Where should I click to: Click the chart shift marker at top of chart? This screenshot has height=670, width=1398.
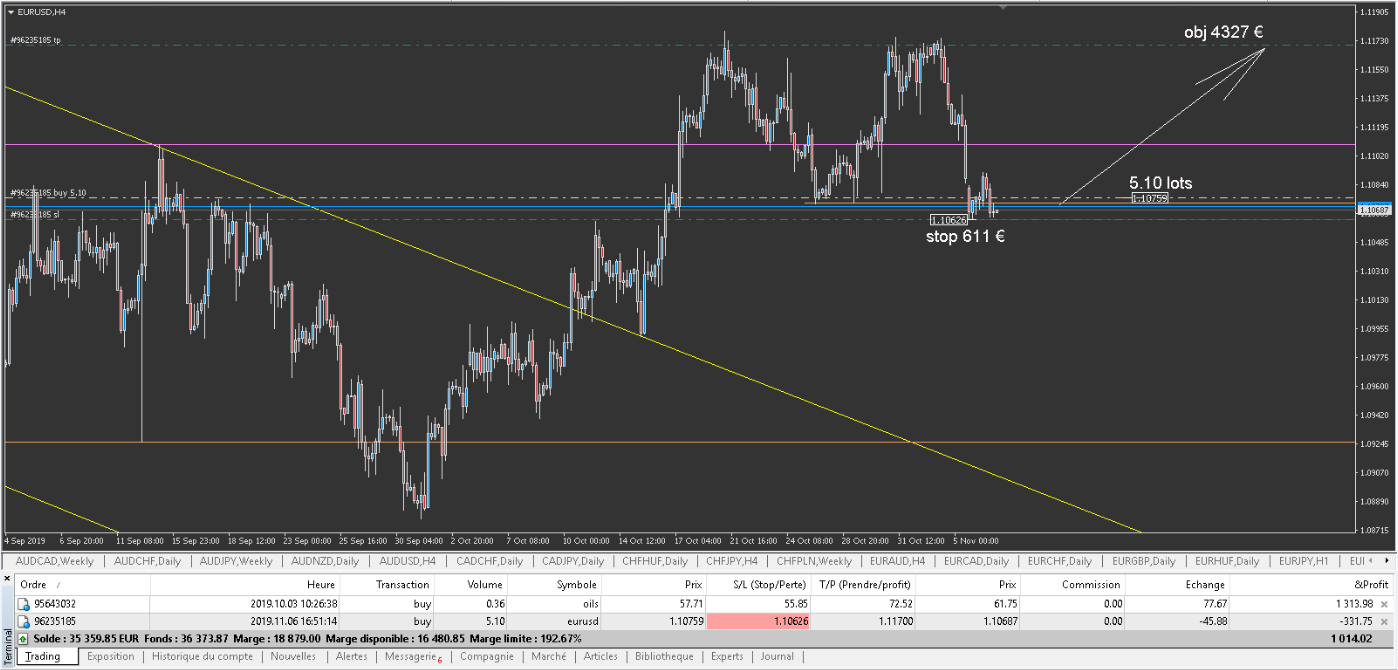pyautogui.click(x=1003, y=7)
